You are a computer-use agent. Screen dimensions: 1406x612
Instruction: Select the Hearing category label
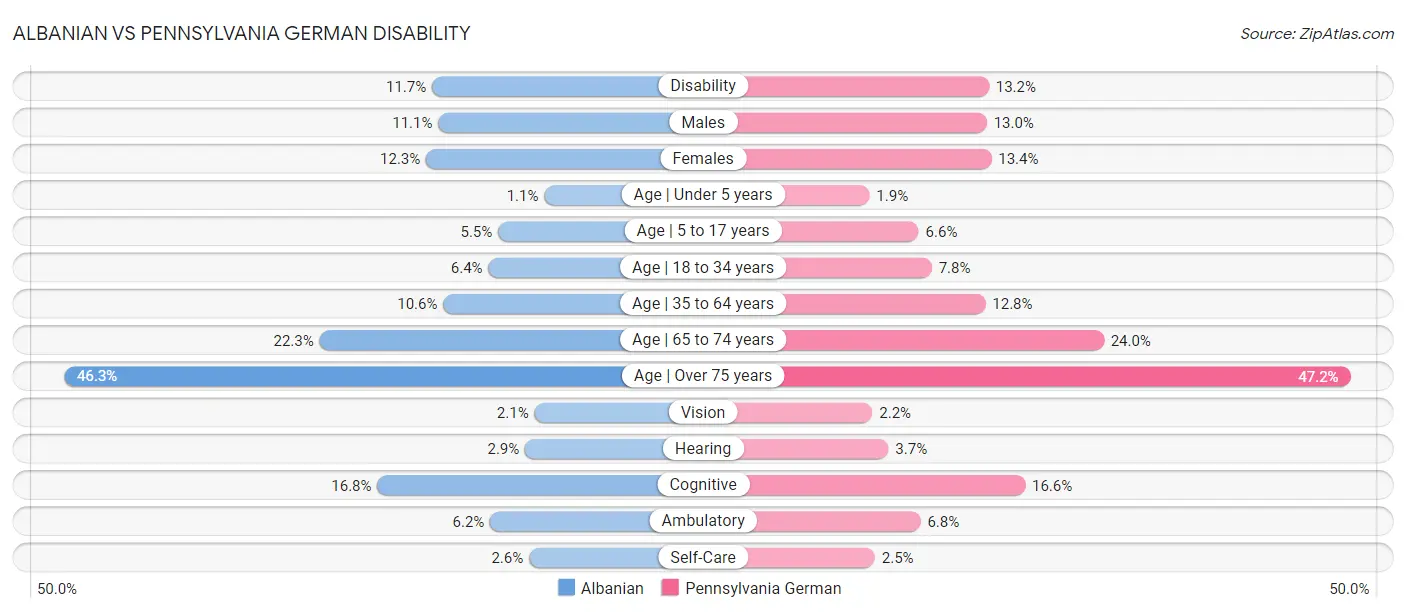click(703, 449)
